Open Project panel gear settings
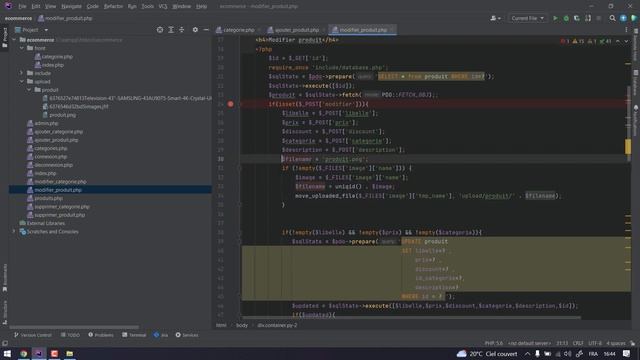The image size is (640, 360). [x=195, y=30]
